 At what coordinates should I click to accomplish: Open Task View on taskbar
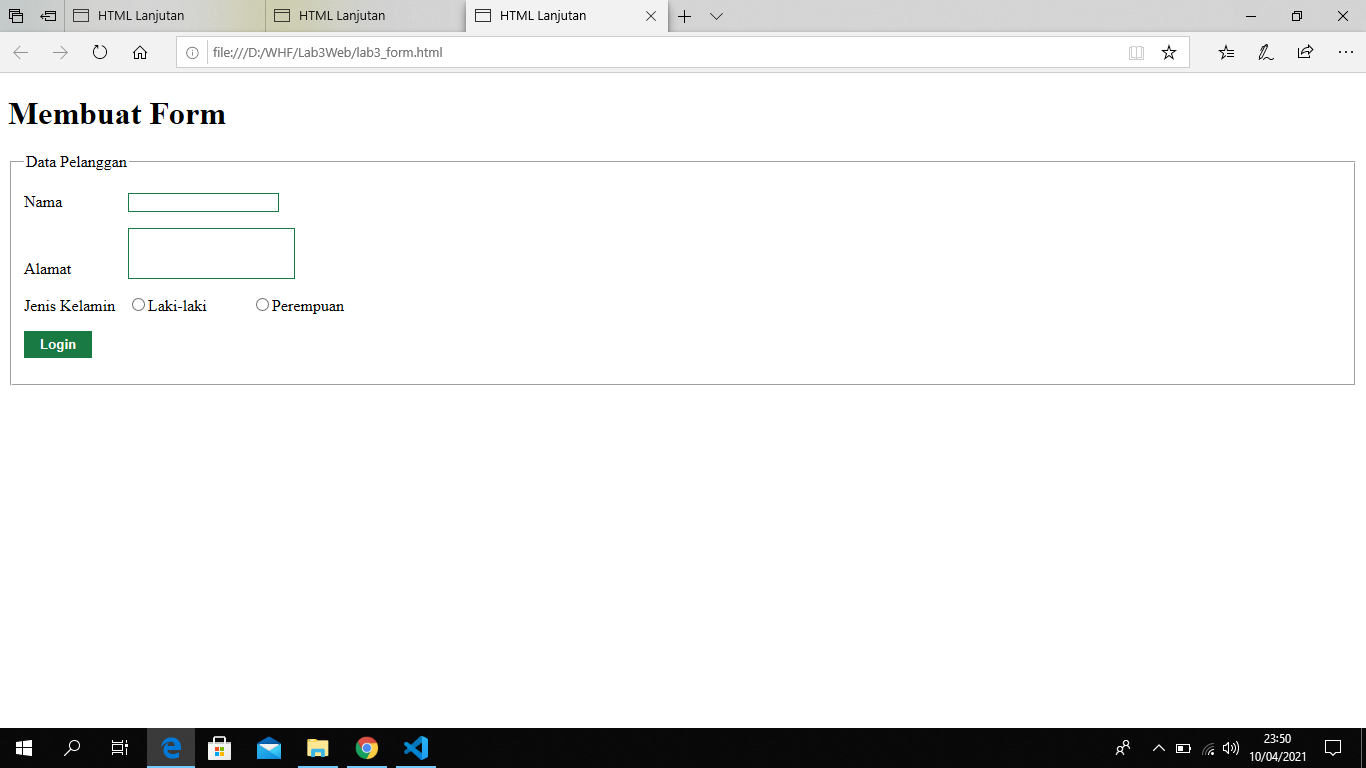point(120,748)
